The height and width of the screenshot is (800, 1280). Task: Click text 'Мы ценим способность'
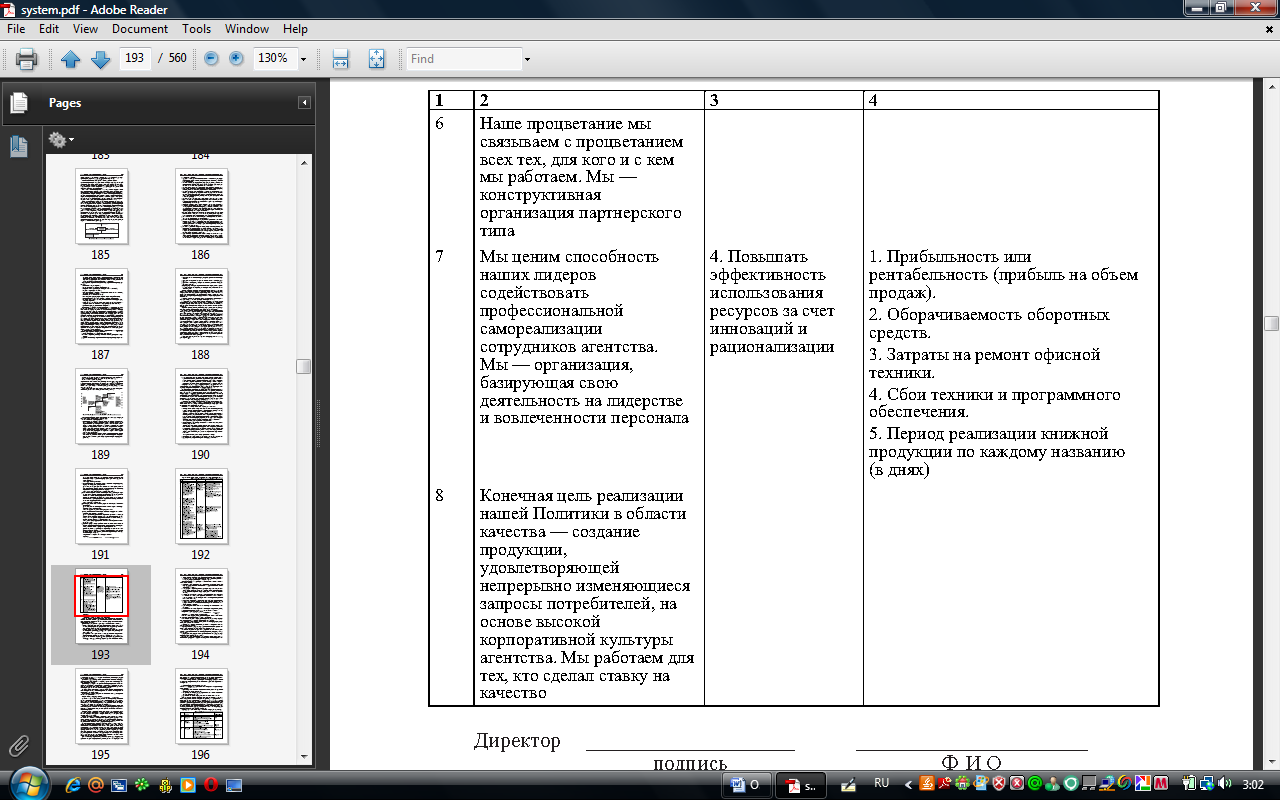(x=569, y=256)
